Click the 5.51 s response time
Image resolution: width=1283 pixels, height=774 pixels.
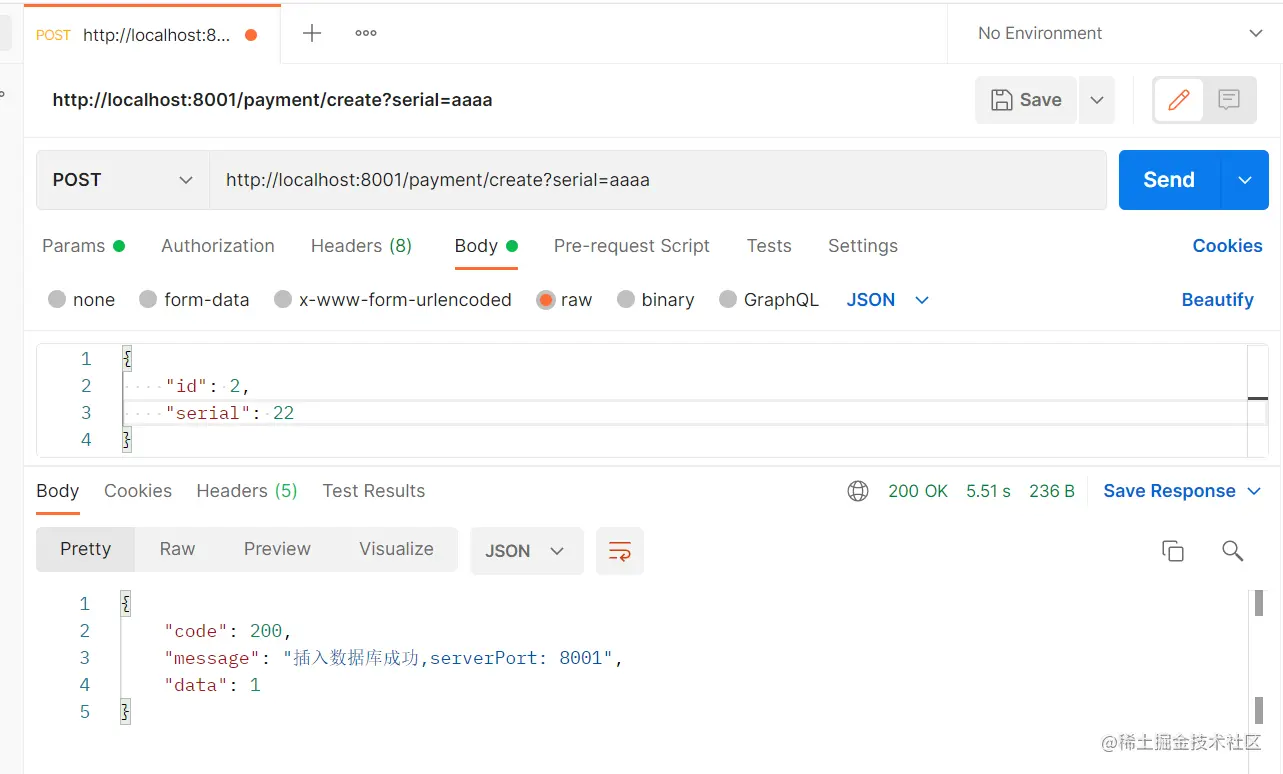[x=988, y=491]
